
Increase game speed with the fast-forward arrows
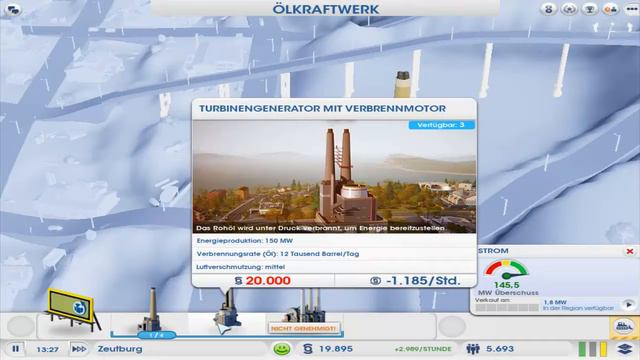pyautogui.click(x=79, y=349)
